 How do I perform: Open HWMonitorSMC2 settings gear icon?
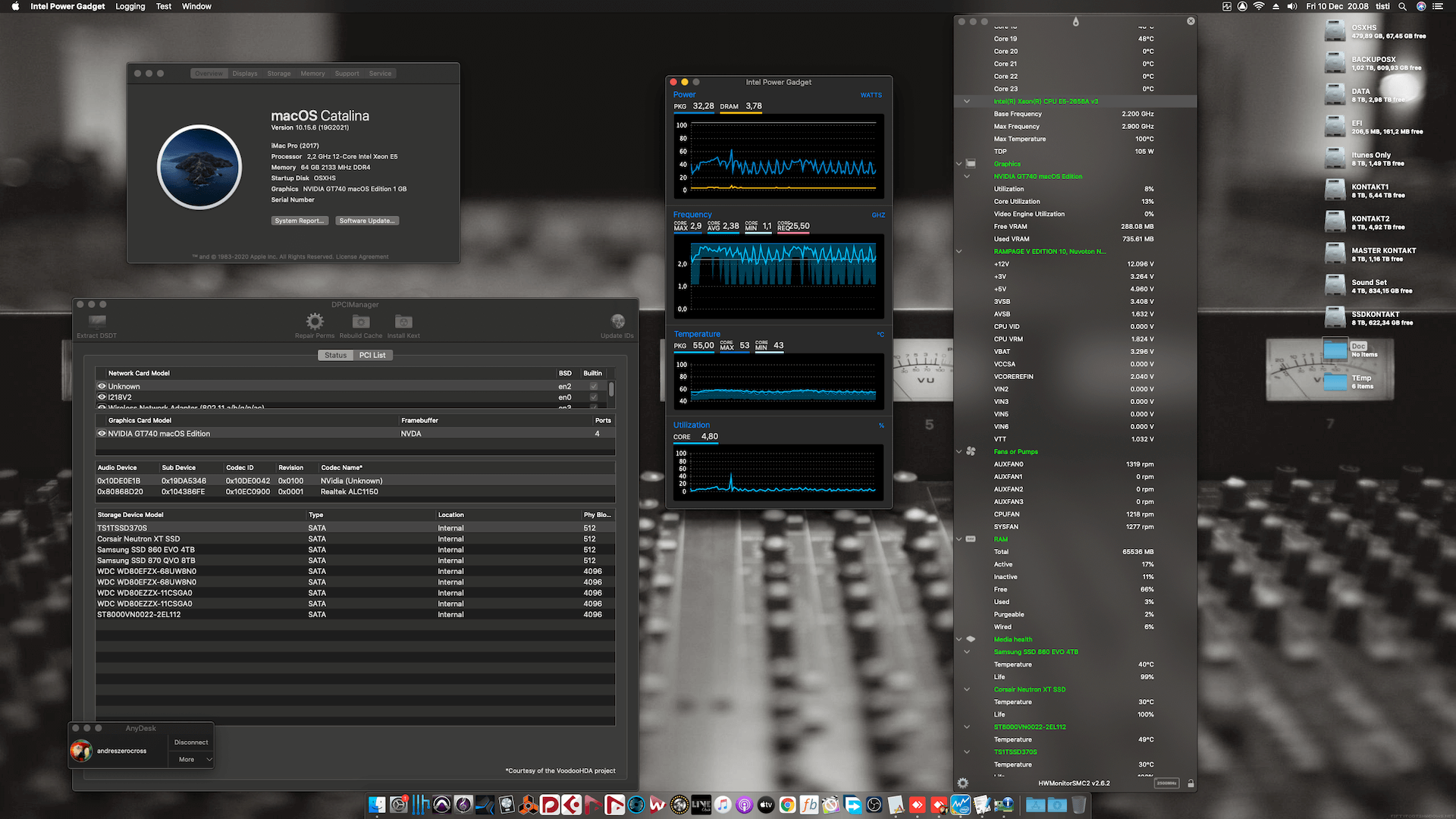pos(963,783)
